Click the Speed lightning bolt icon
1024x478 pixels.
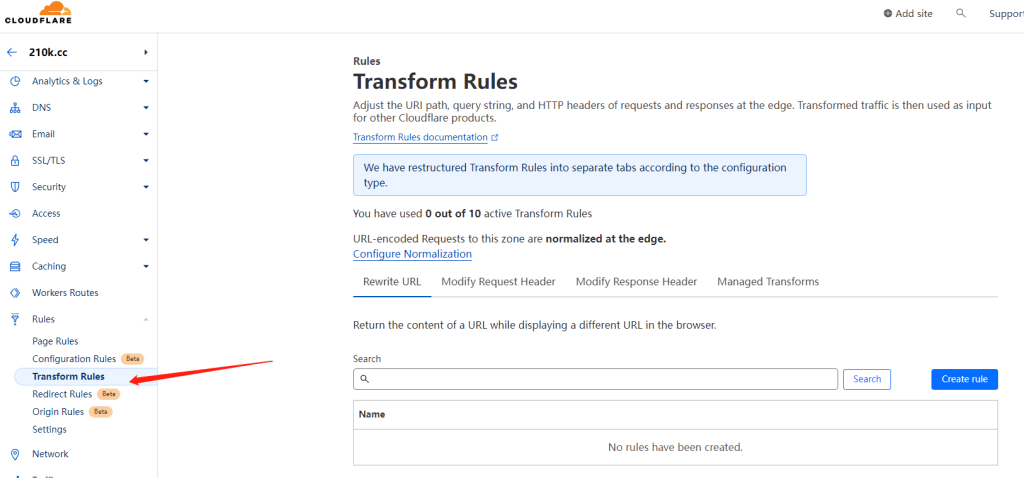(x=15, y=240)
